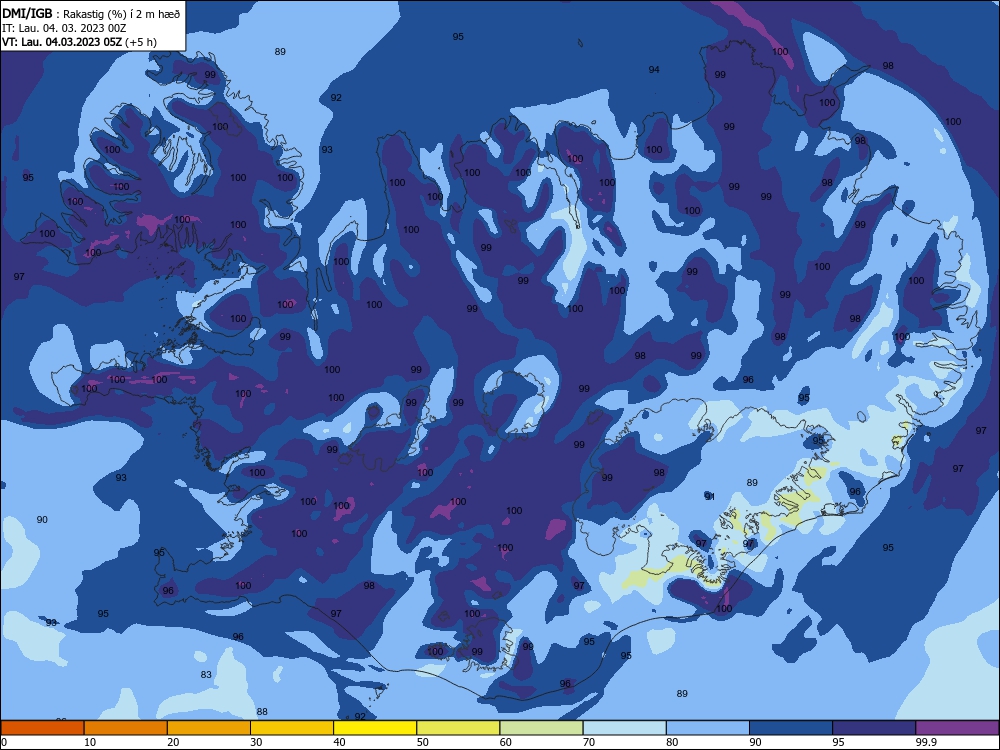The height and width of the screenshot is (750, 1000).
Task: Select the medium blue 90–95 legend swatch
Action: (791, 728)
